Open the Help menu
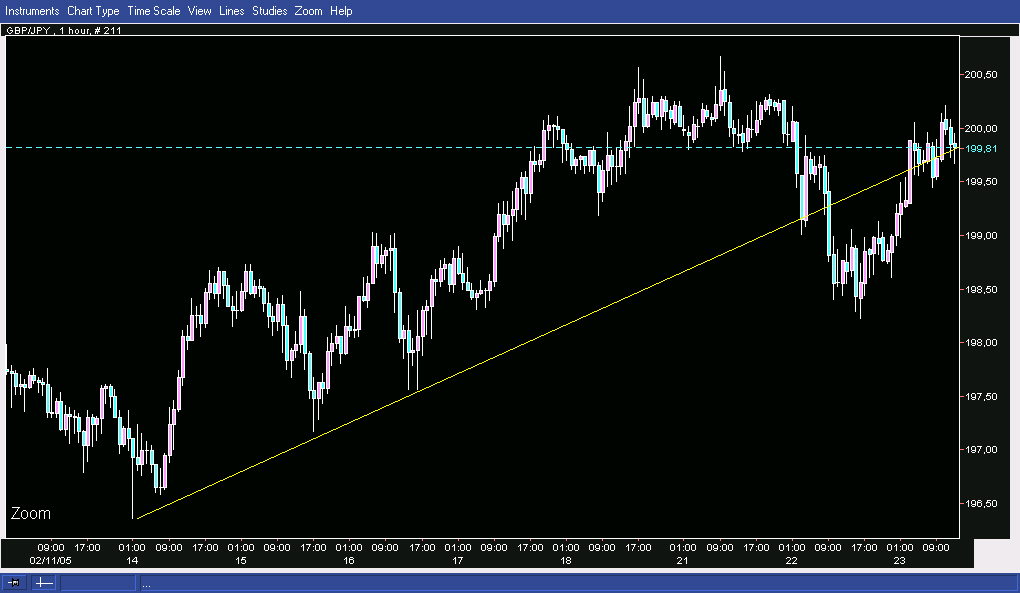1020x593 pixels. point(341,11)
